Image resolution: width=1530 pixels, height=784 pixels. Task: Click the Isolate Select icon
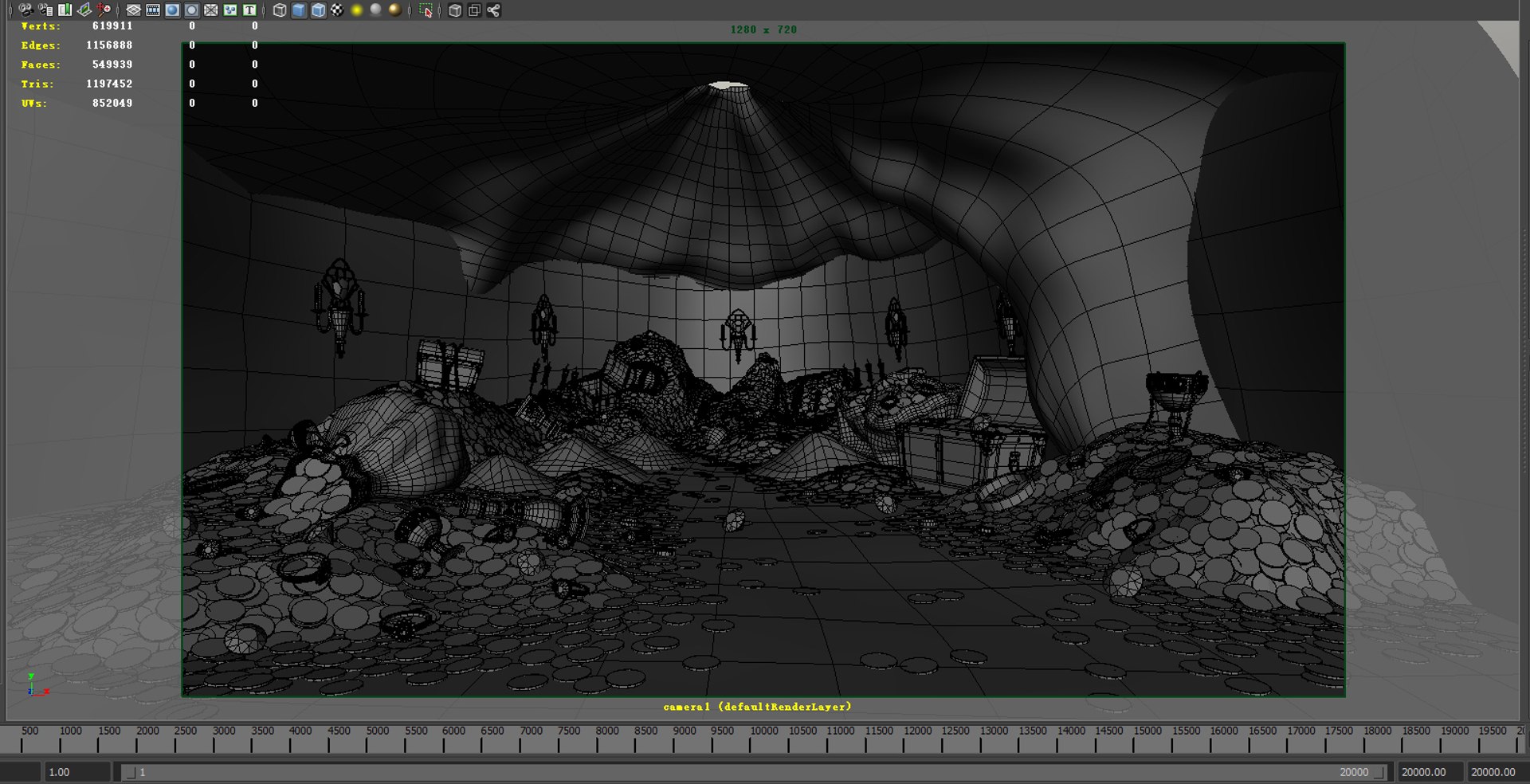pyautogui.click(x=426, y=10)
